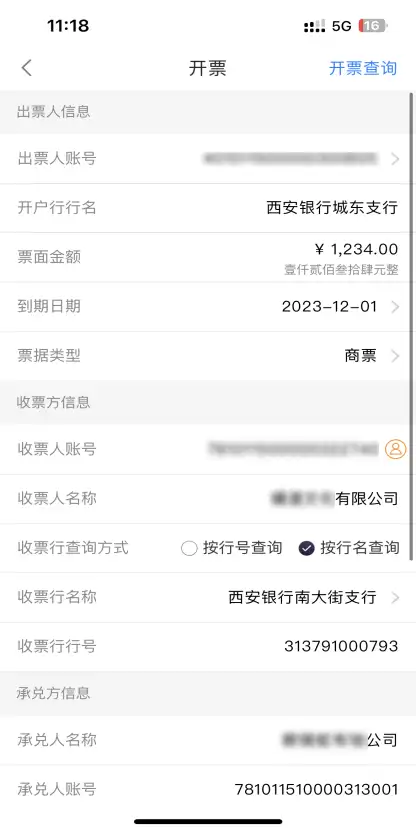
Task: Edit 承兑人账号 account number field
Action: pos(208,790)
